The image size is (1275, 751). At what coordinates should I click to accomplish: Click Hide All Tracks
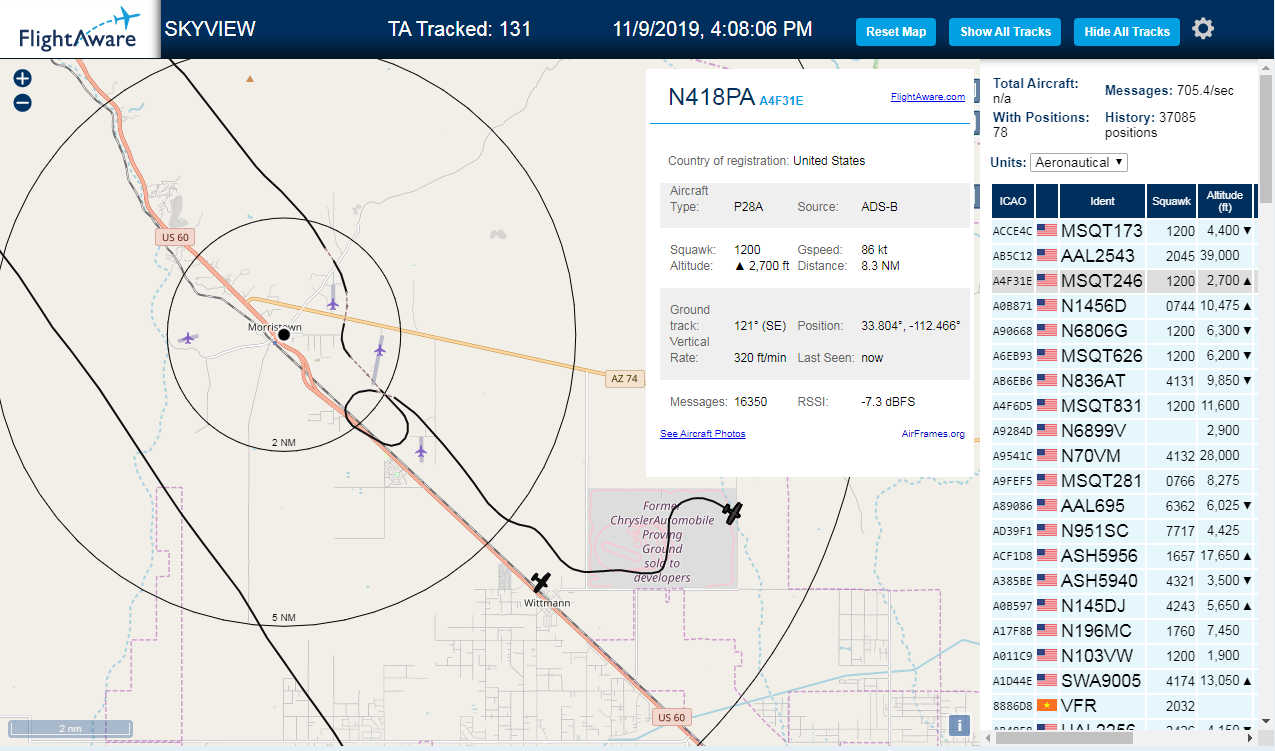1127,32
